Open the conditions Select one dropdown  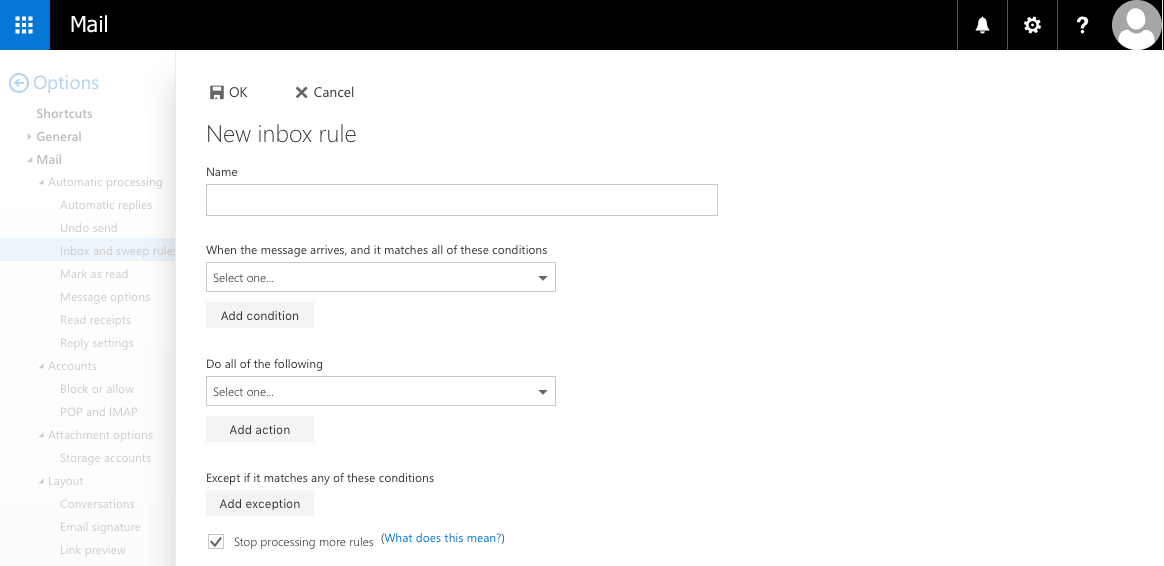tap(380, 278)
